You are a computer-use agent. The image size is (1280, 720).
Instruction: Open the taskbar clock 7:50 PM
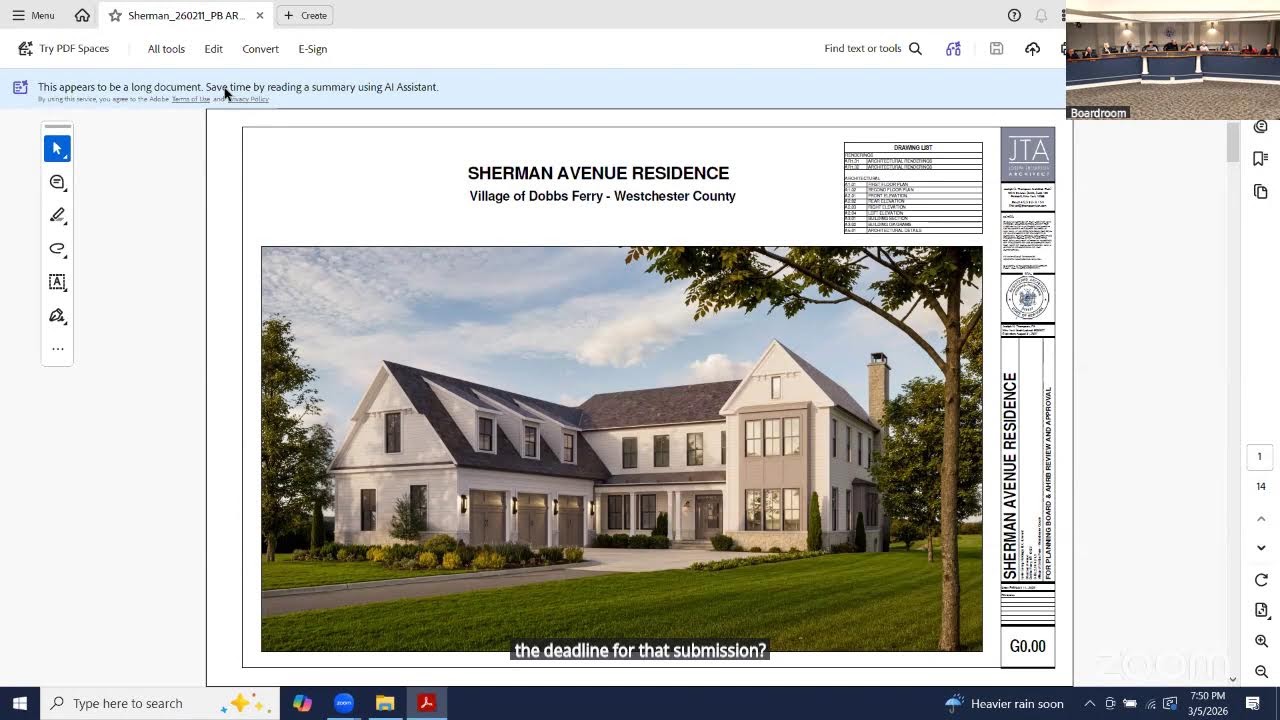[1208, 703]
